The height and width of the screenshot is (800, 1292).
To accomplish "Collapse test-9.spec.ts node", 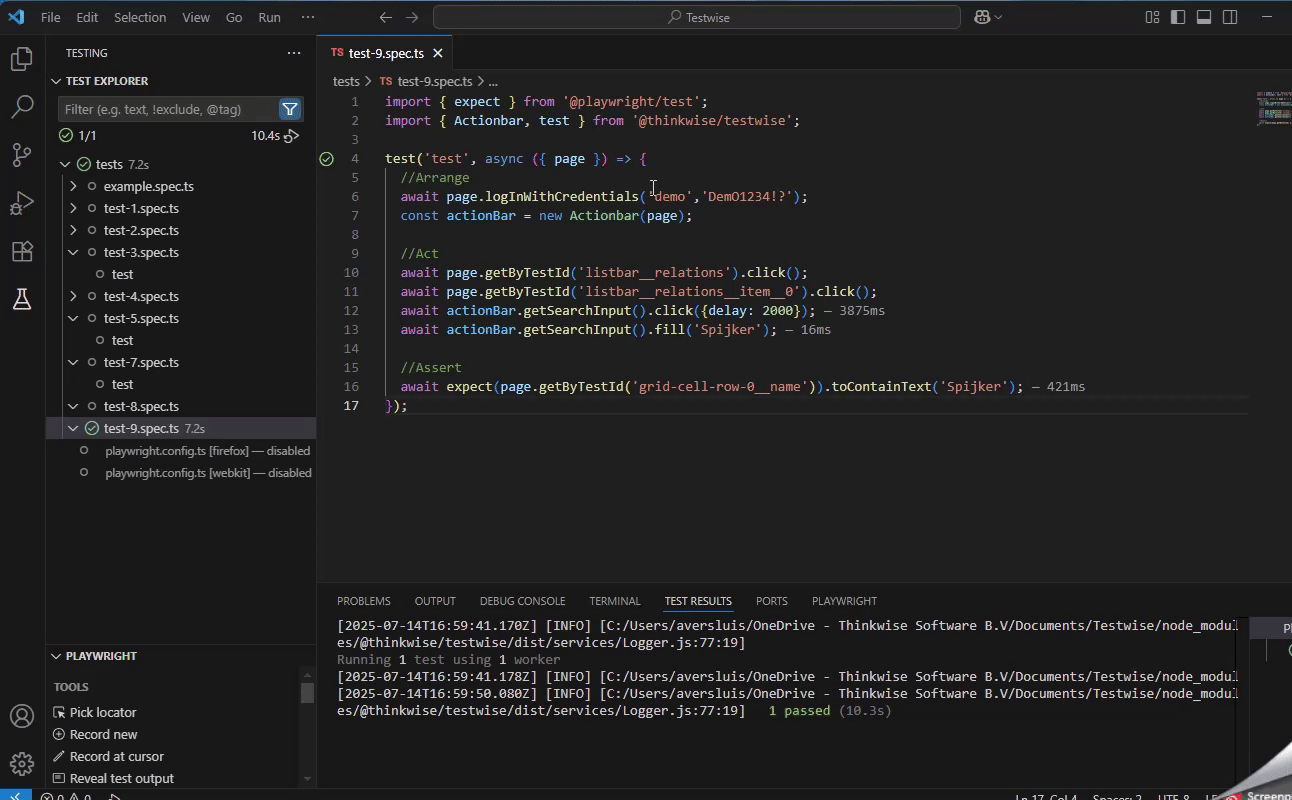I will [73, 428].
